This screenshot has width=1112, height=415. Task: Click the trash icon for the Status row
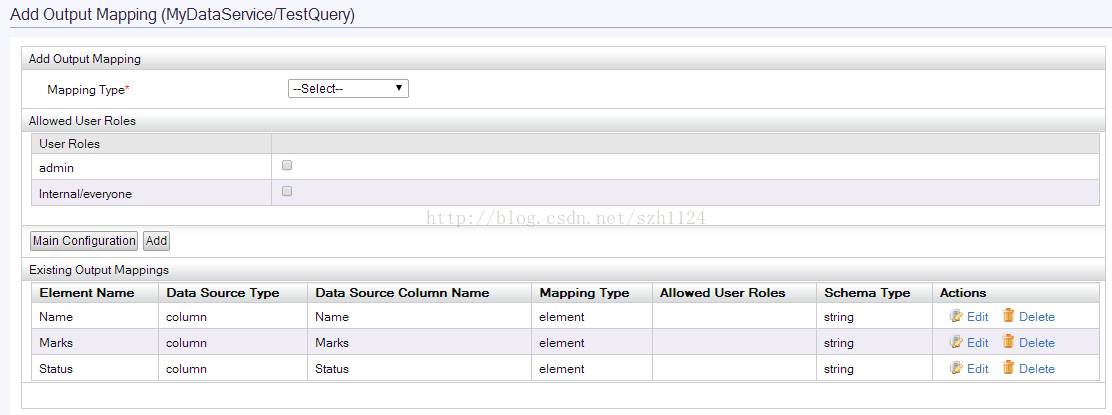1008,368
